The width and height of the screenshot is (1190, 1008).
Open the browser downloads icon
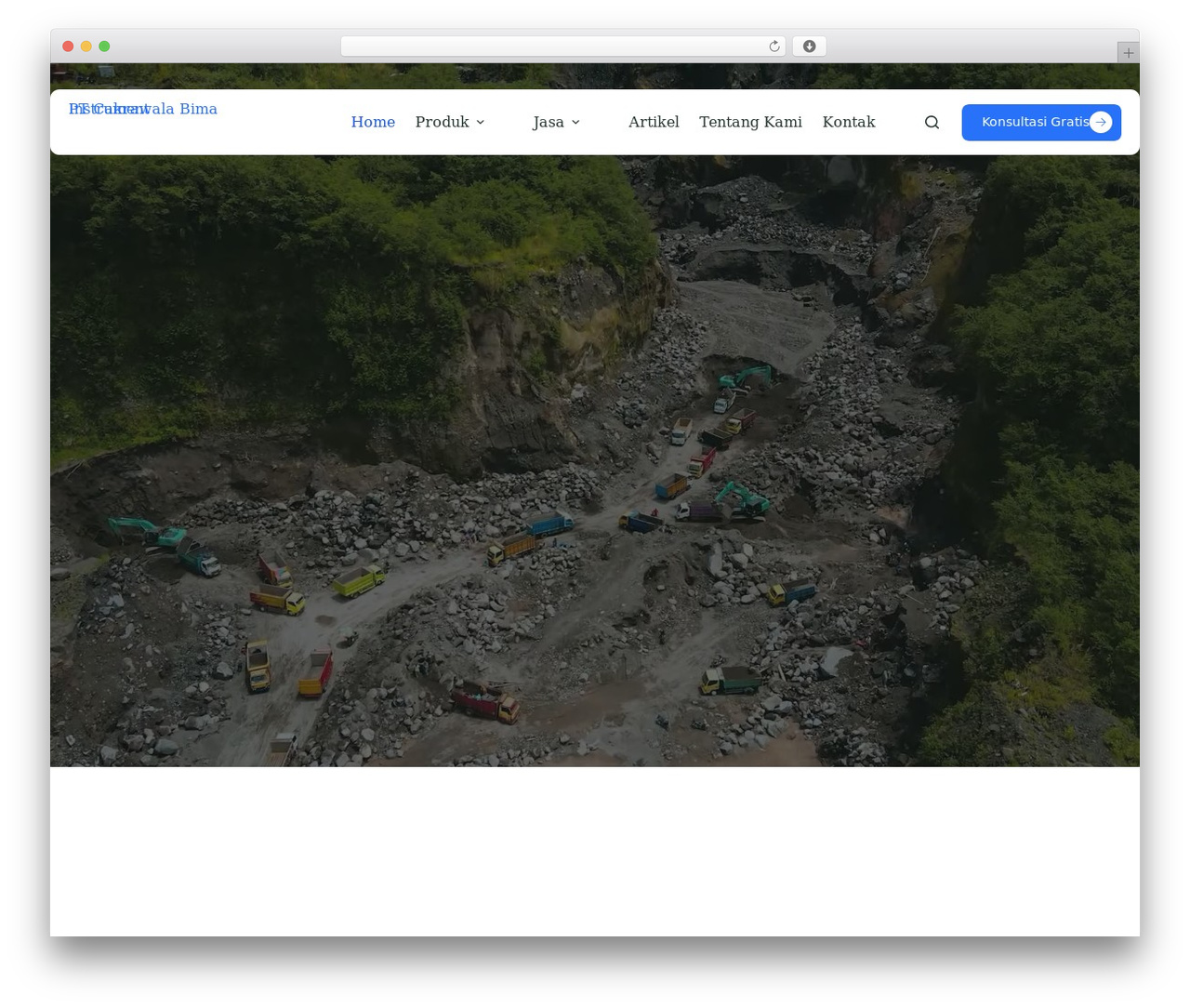[809, 46]
